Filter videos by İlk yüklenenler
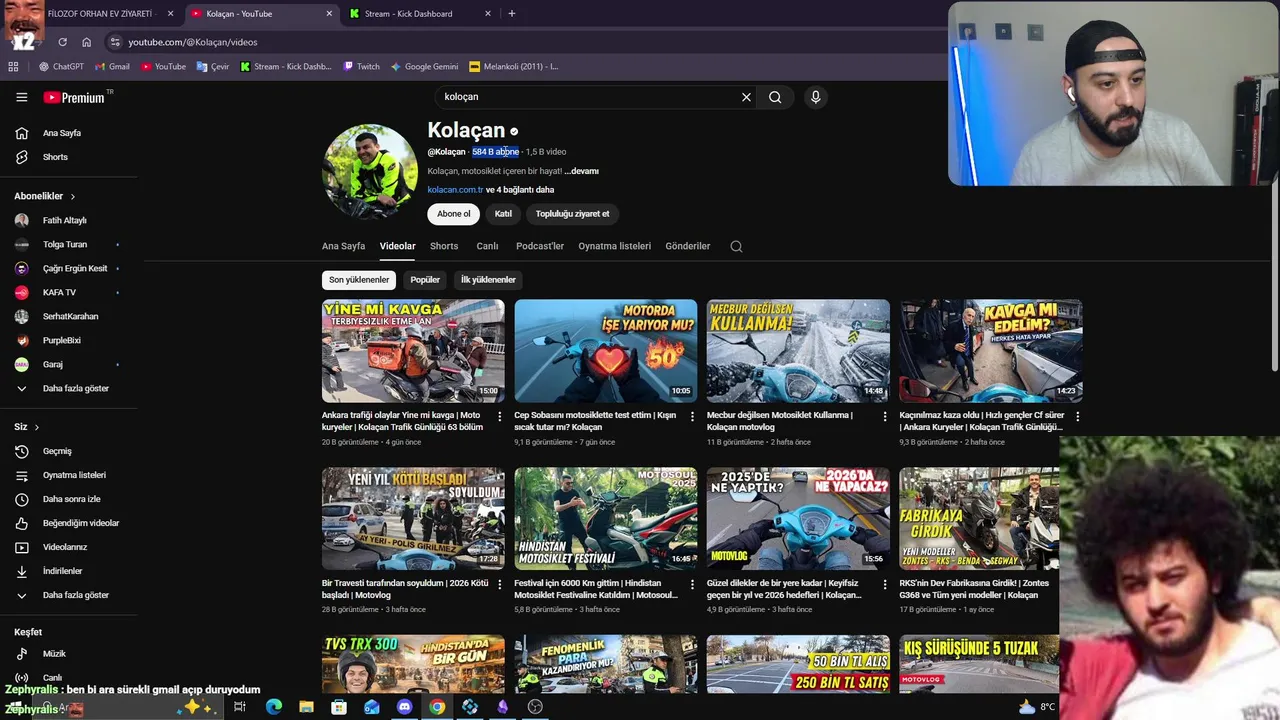Screen dimensions: 1280x720 coord(488,280)
